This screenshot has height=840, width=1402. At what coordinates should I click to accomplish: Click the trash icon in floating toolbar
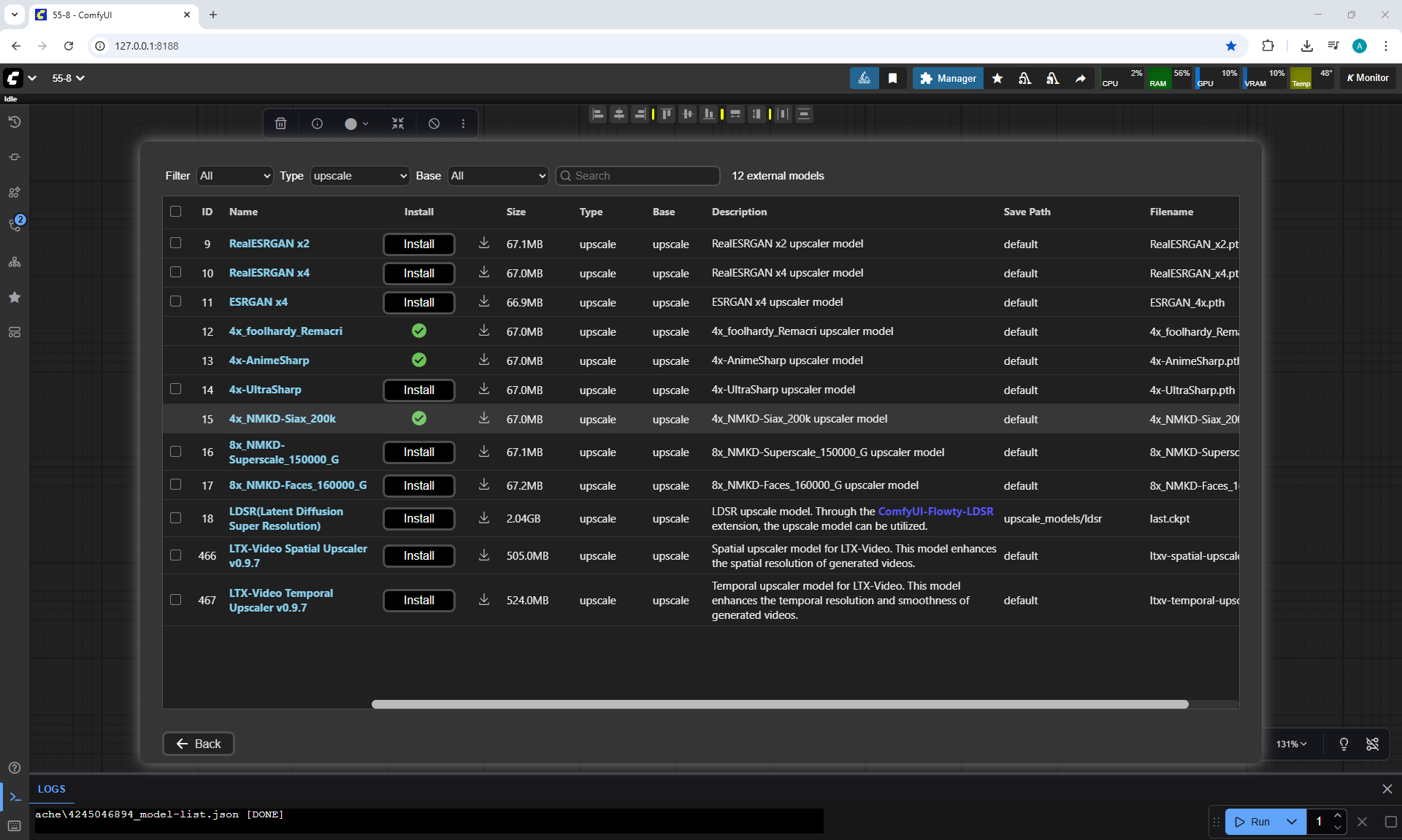coord(280,123)
